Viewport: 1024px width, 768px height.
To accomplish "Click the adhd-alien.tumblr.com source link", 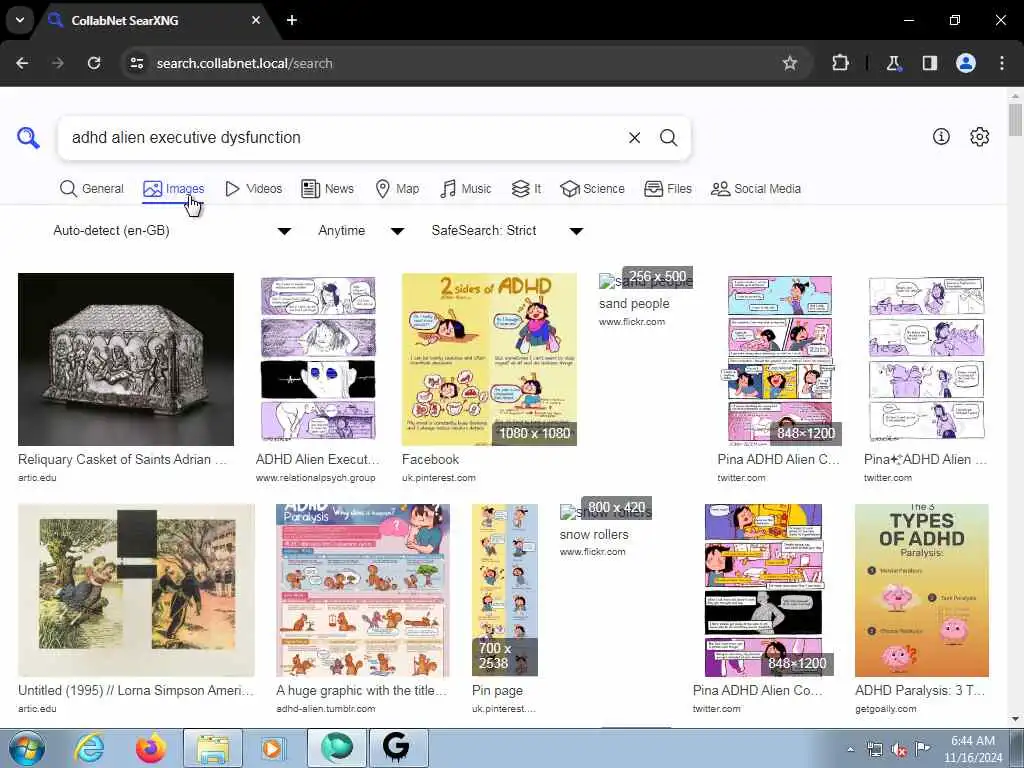I will pyautogui.click(x=325, y=709).
